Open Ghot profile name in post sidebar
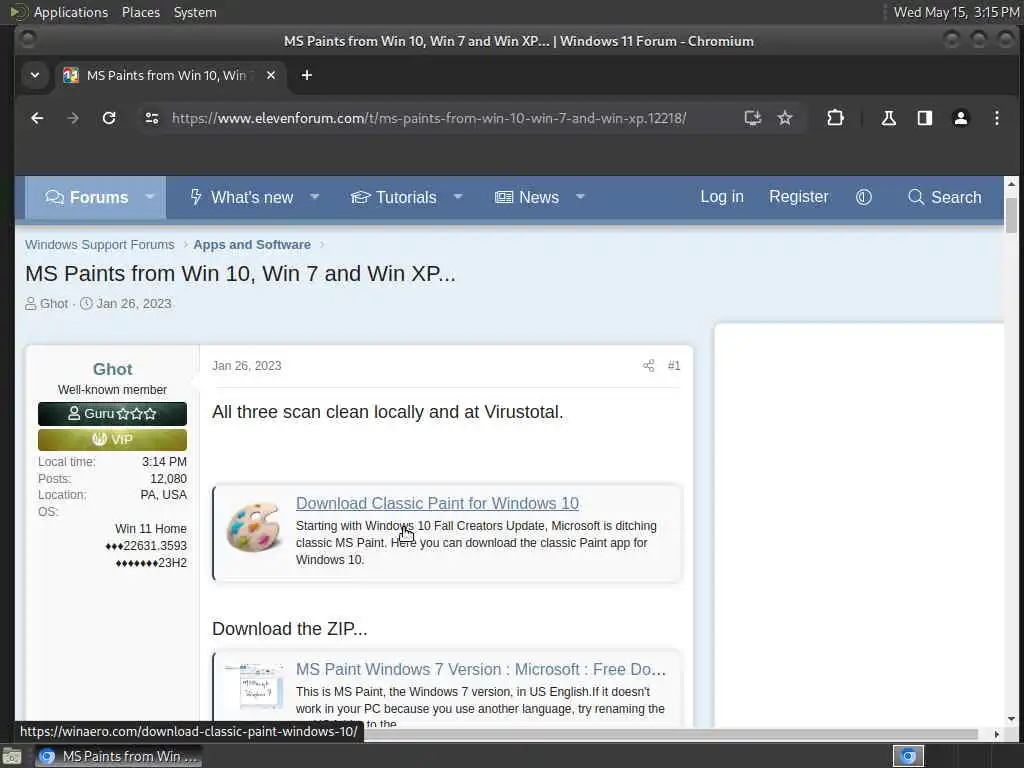1024x768 pixels. click(x=112, y=369)
